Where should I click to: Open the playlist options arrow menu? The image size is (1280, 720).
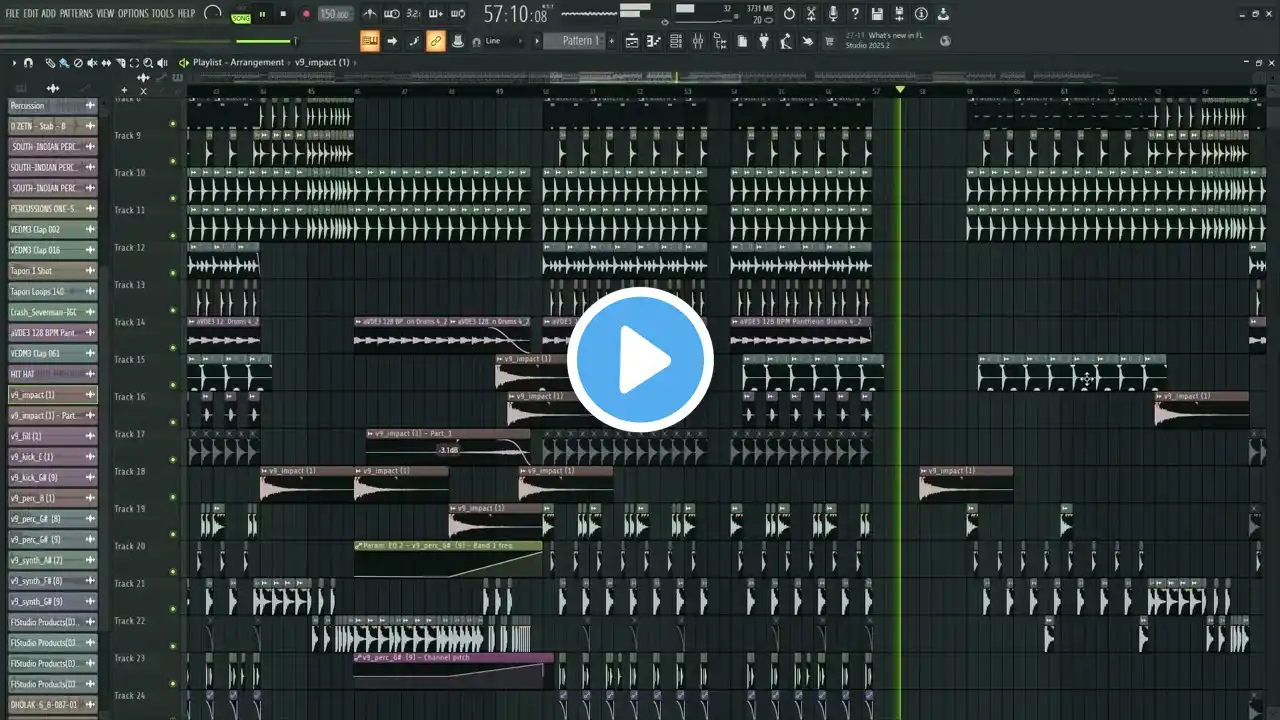point(14,63)
